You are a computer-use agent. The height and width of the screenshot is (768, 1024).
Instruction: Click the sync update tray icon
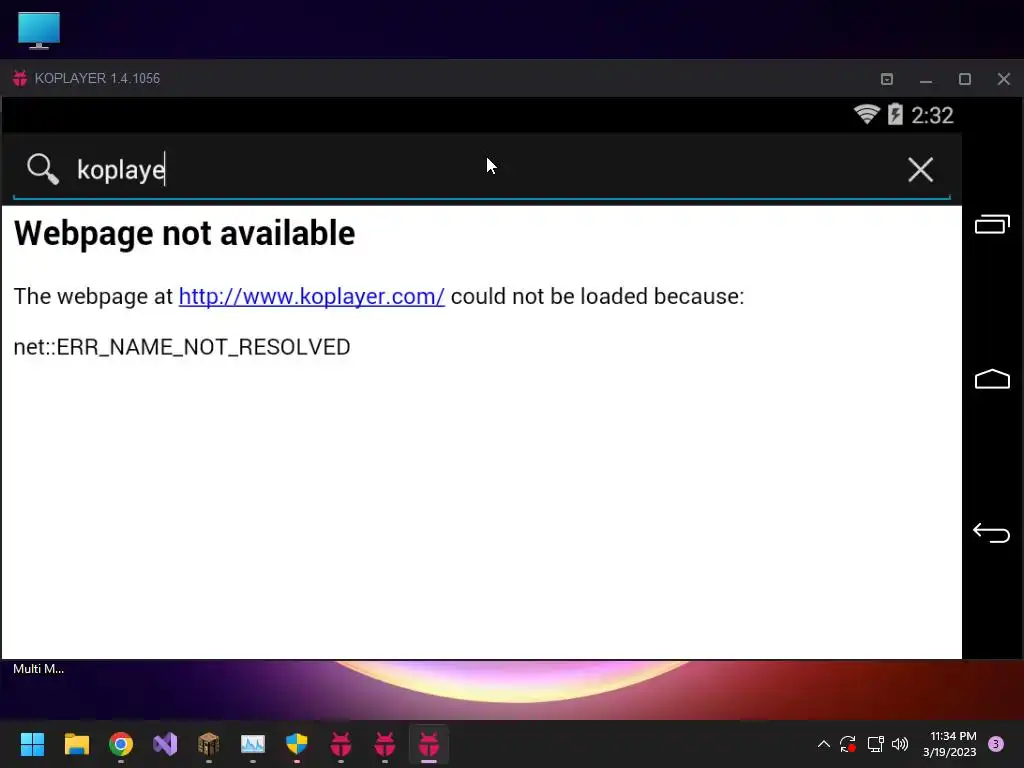848,744
